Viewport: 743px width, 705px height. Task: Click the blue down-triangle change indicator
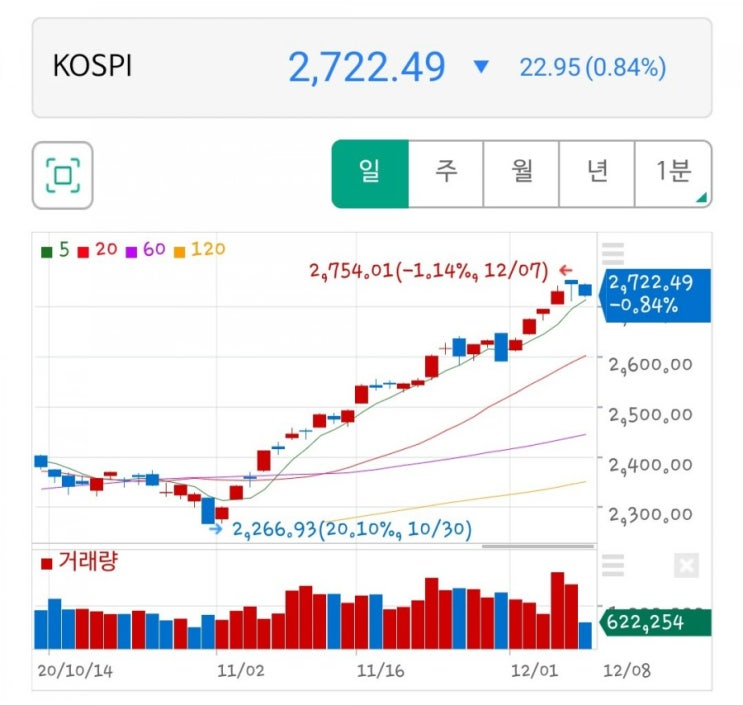[x=481, y=66]
